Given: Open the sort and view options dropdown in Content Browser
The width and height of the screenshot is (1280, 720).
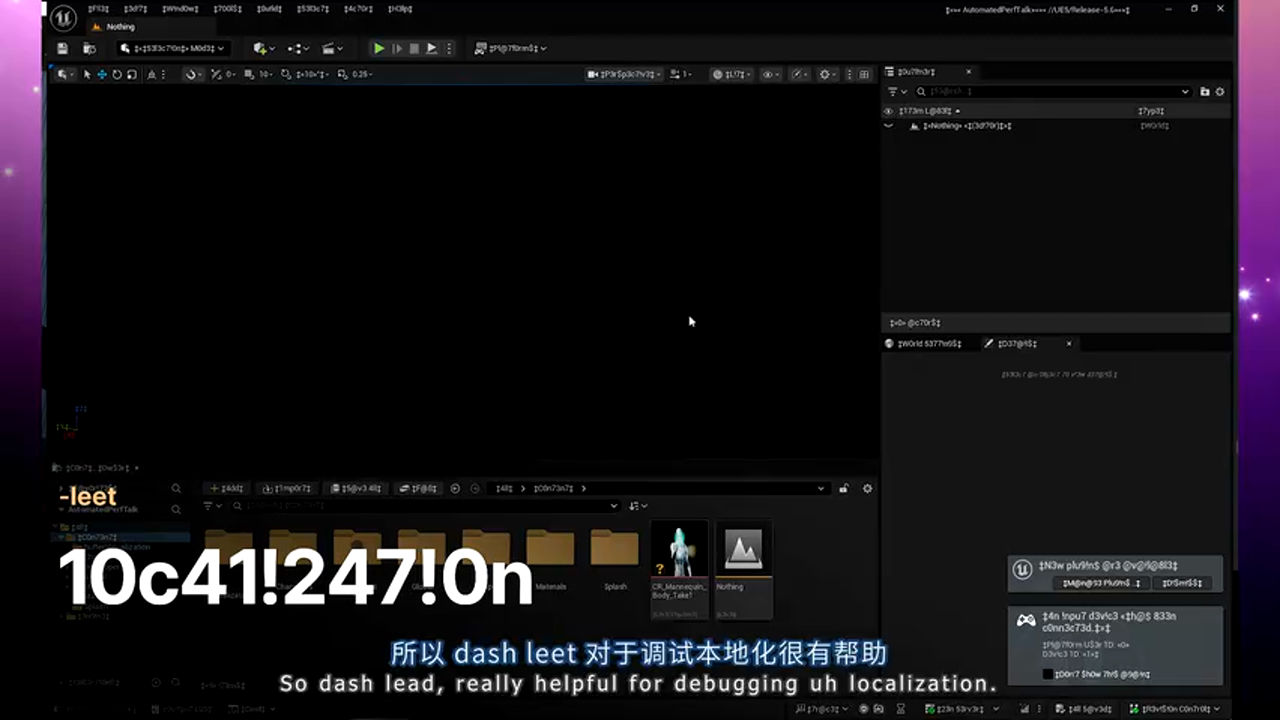Looking at the screenshot, I should point(637,505).
